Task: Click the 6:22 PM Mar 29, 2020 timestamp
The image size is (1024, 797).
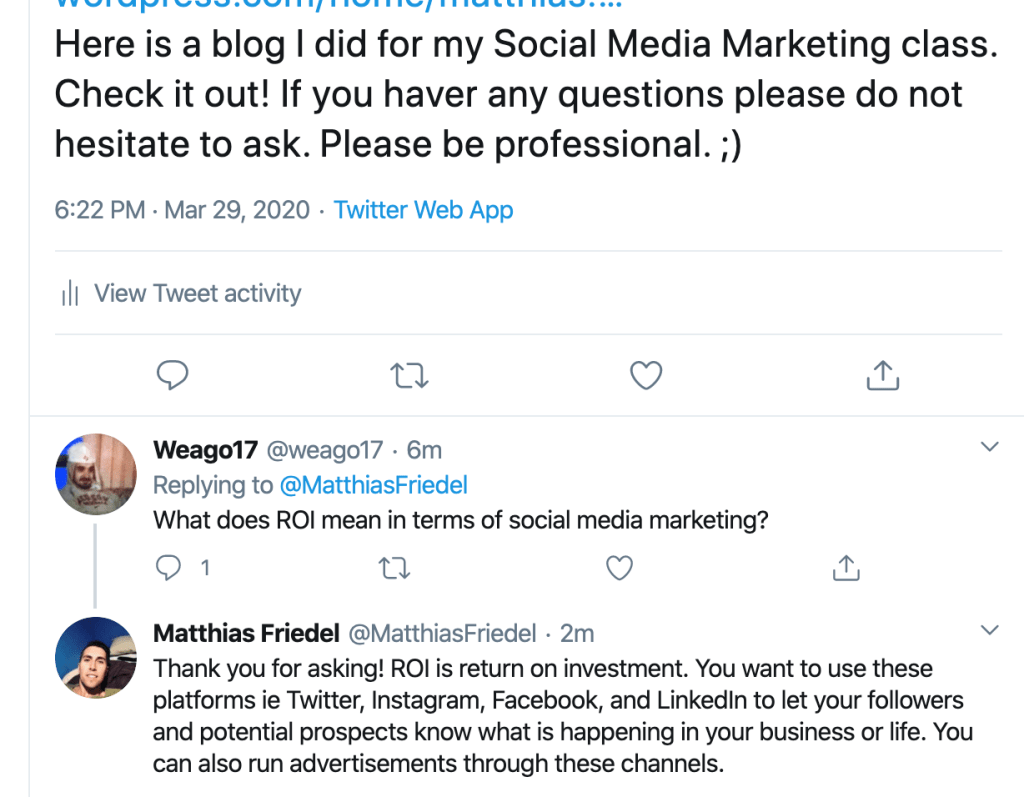Action: click(x=181, y=210)
